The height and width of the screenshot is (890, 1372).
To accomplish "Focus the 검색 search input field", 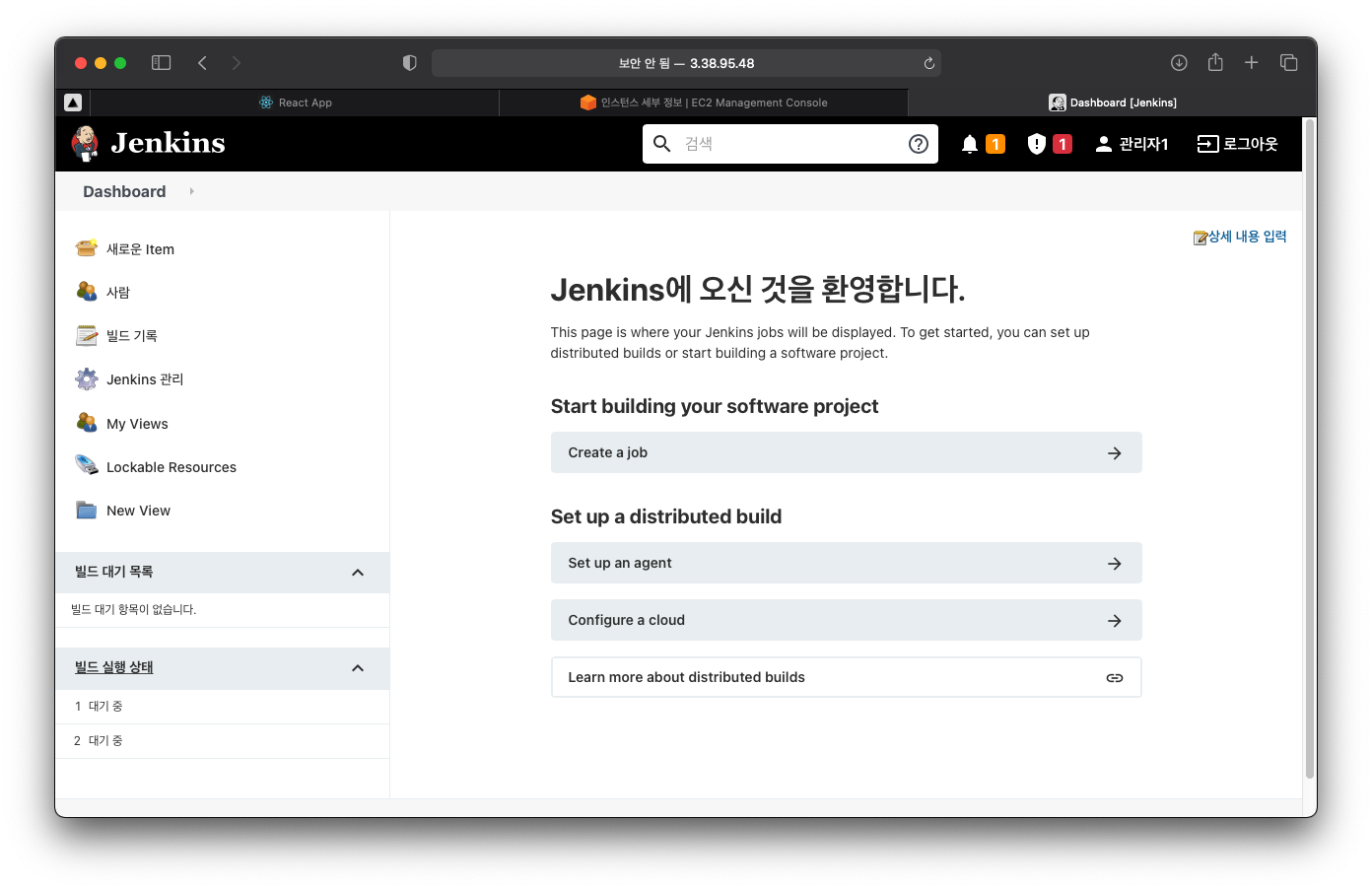I will click(x=790, y=144).
